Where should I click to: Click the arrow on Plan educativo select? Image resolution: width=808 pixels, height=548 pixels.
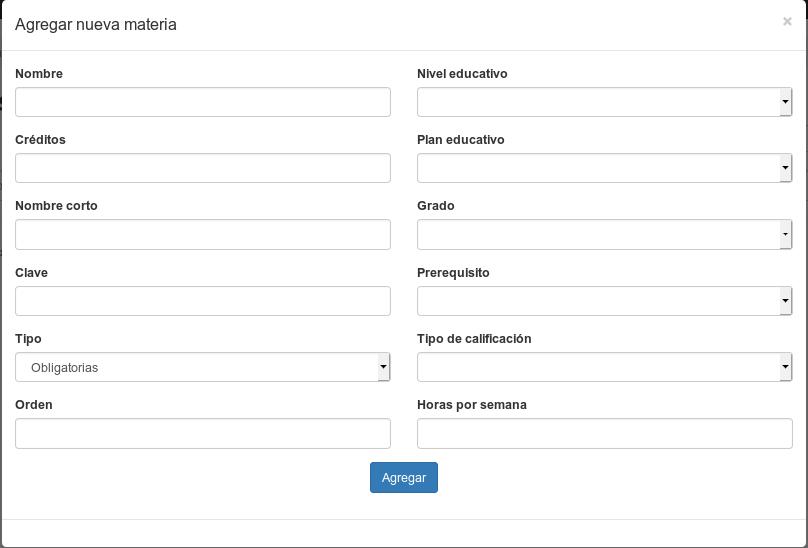[785, 168]
